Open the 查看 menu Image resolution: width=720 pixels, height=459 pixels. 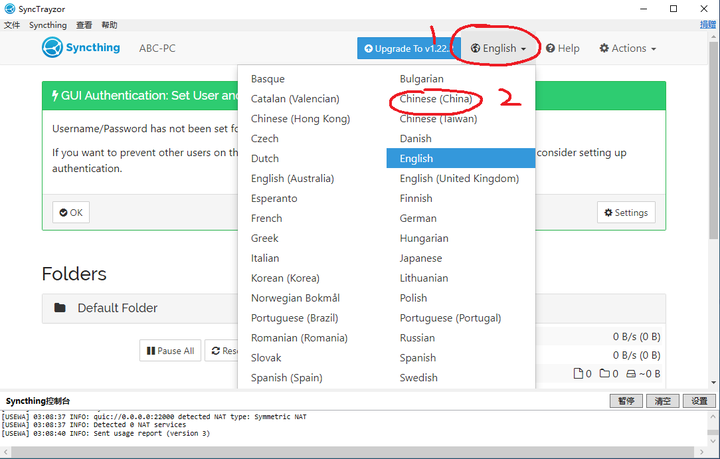click(84, 25)
